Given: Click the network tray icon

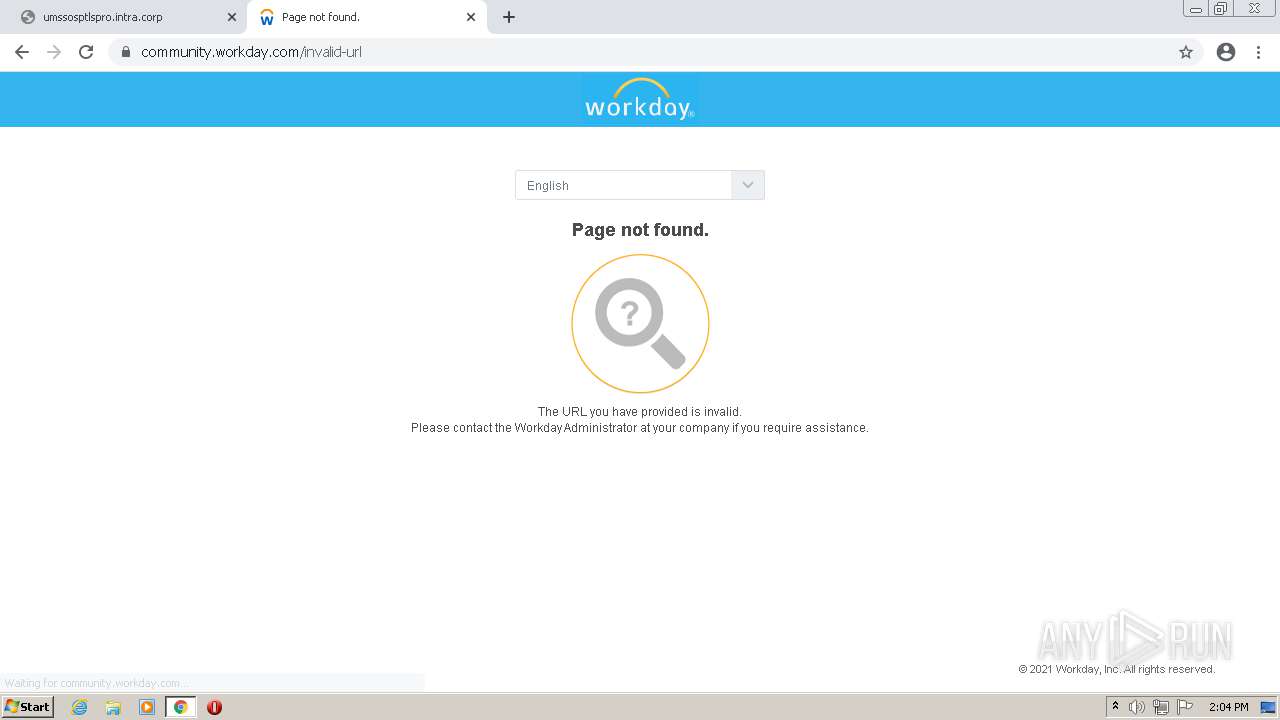Looking at the screenshot, I should (1161, 707).
